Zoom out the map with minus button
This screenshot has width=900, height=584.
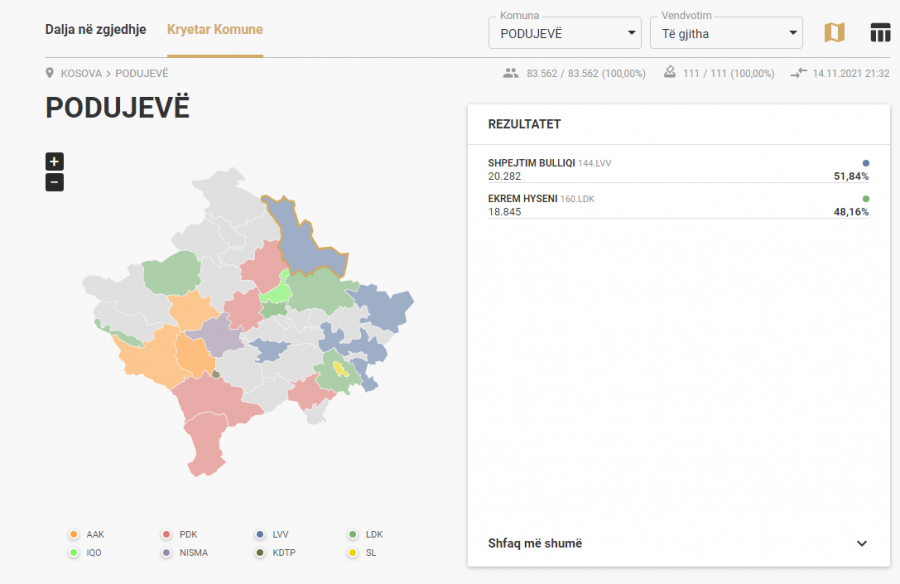pos(55,183)
